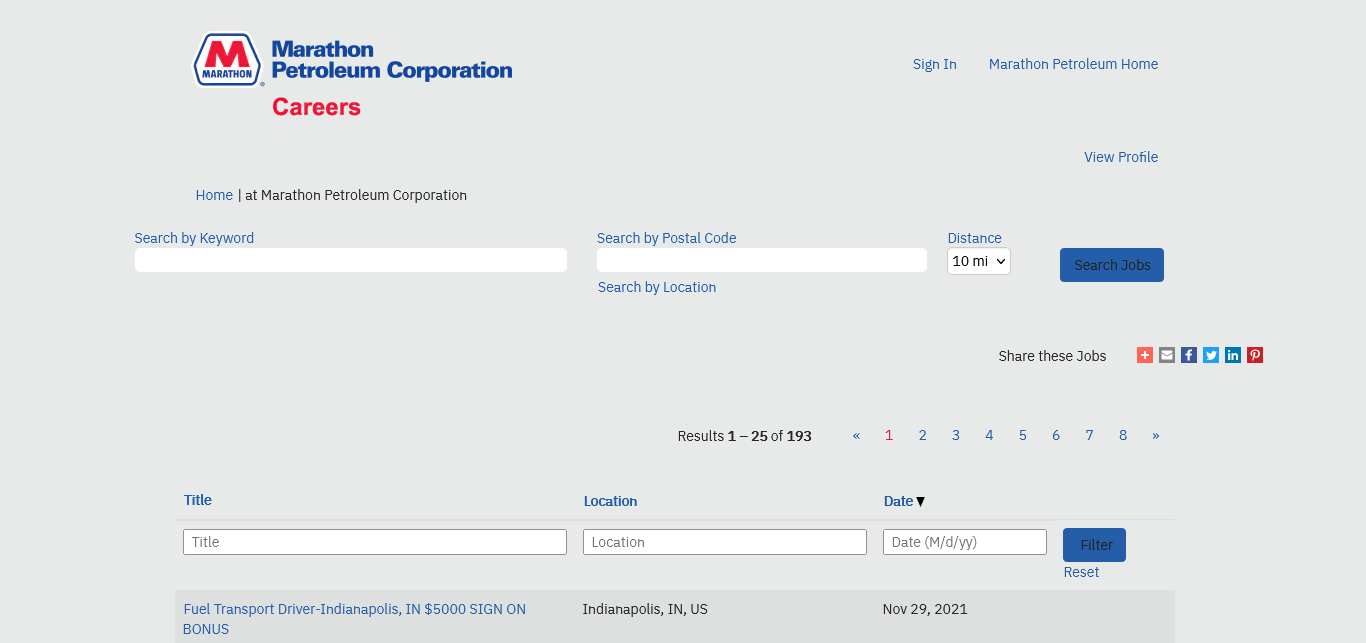Click the Date column sort arrow
This screenshot has height=643, width=1366.
[x=920, y=501]
